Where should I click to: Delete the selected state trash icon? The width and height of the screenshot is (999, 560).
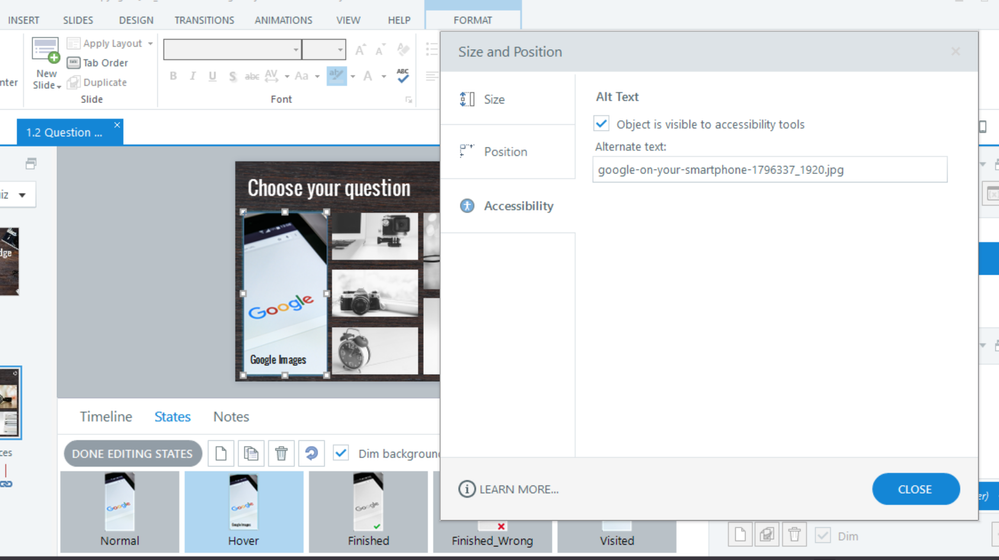[281, 454]
